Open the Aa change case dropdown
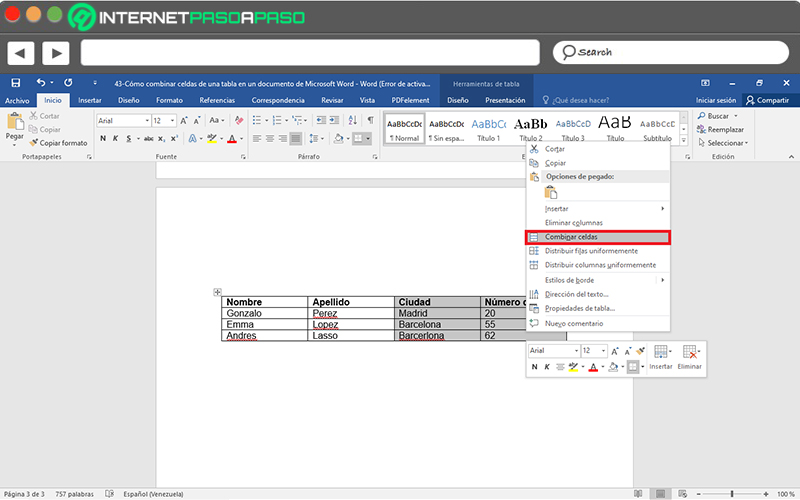The width and height of the screenshot is (800, 500). 217,120
